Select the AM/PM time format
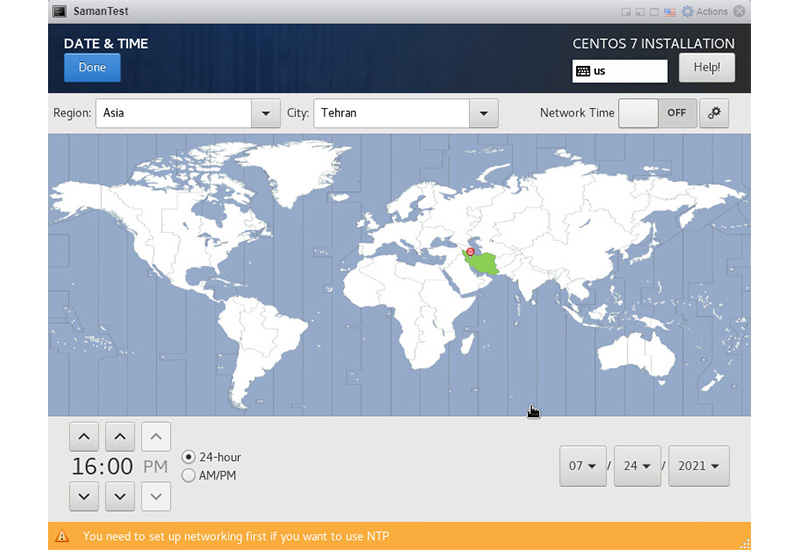Viewport: 800px width, 550px height. (x=189, y=476)
